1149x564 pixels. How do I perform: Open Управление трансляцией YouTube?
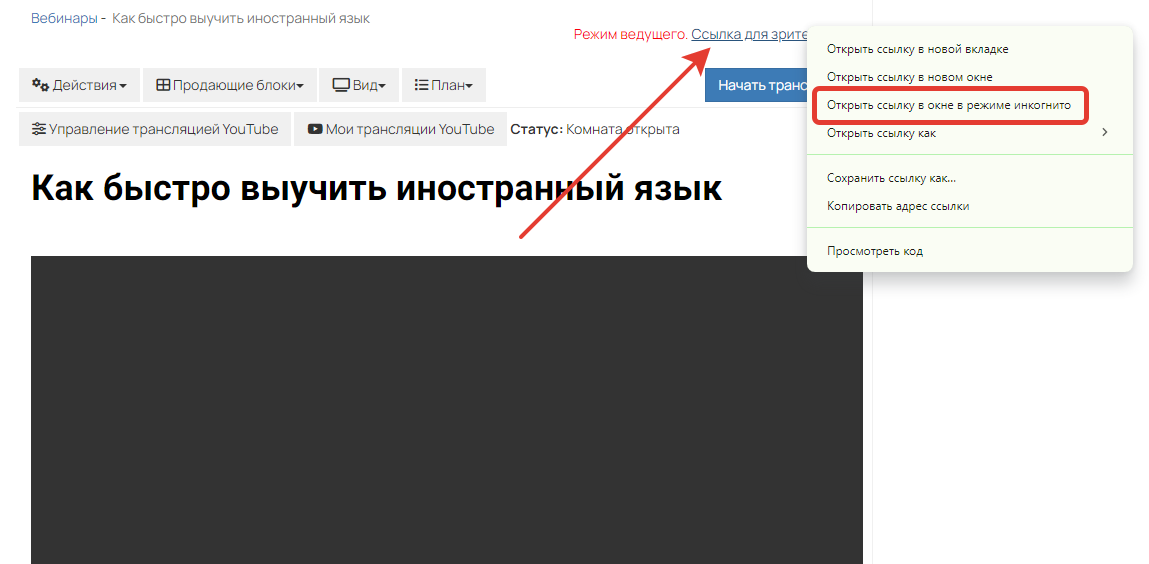tap(155, 130)
